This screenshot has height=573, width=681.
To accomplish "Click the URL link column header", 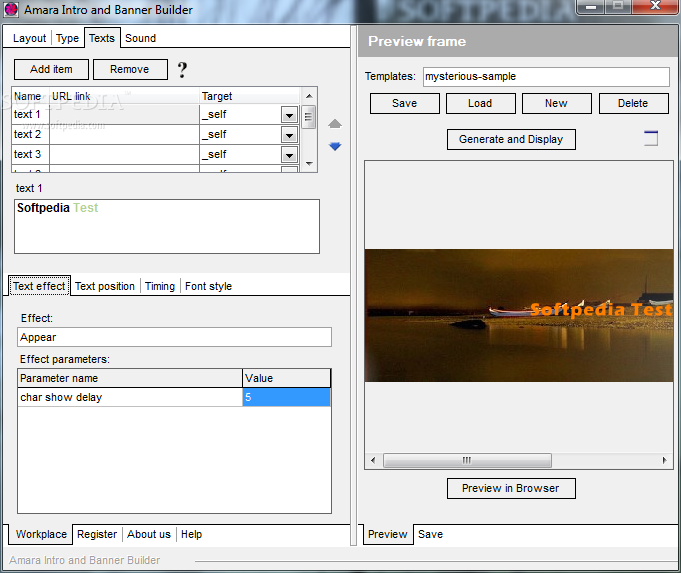I will (124, 96).
